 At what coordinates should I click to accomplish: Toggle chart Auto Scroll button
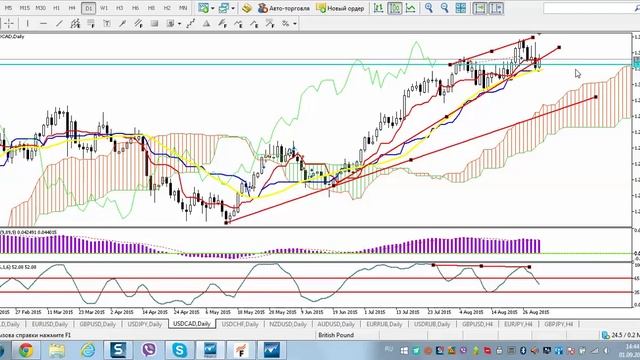pos(480,8)
